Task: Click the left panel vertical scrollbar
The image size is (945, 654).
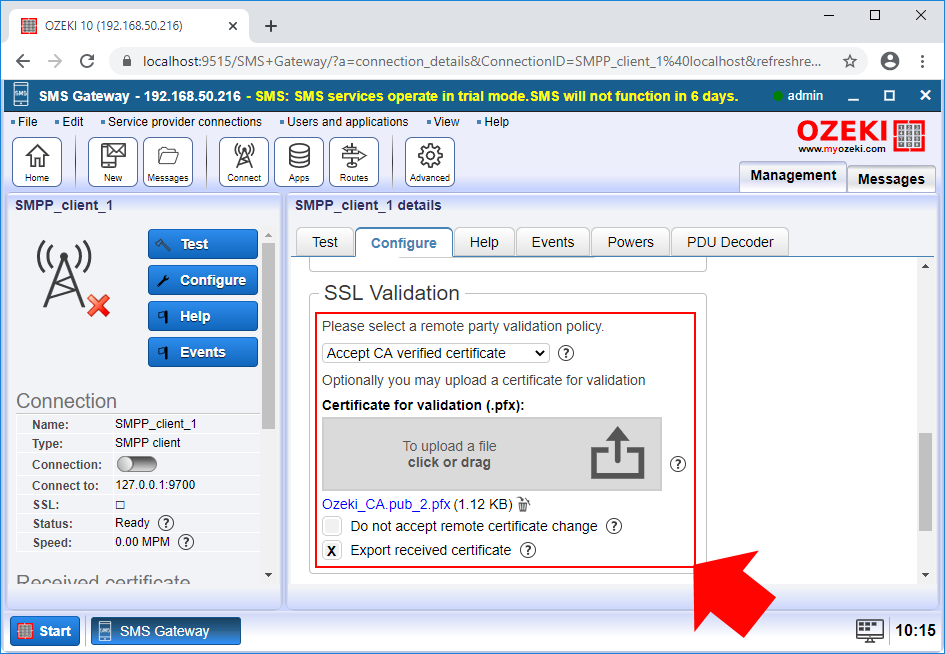Action: 268,335
